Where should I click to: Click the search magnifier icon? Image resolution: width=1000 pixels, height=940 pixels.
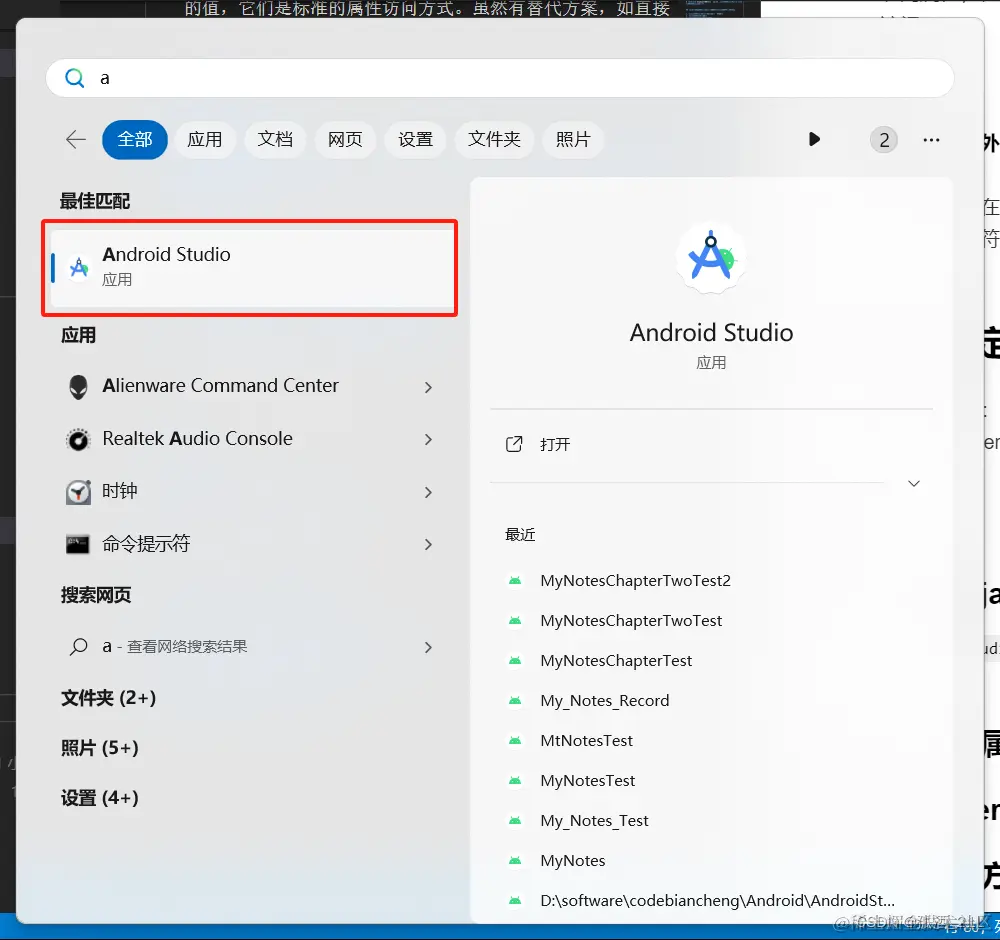coord(75,78)
